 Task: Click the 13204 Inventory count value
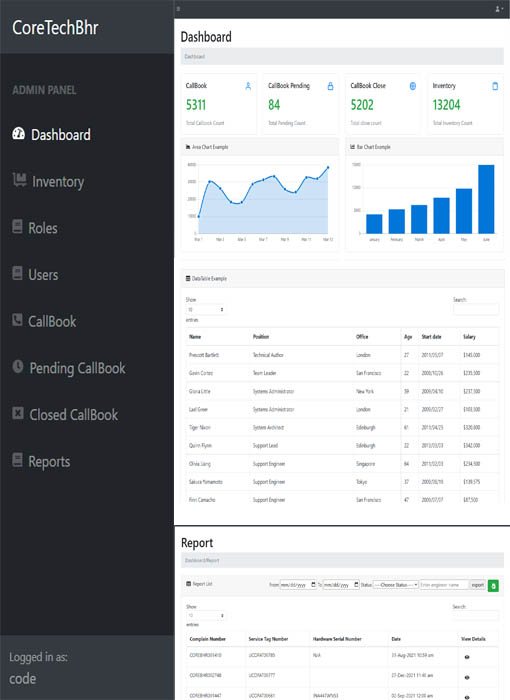[x=446, y=105]
